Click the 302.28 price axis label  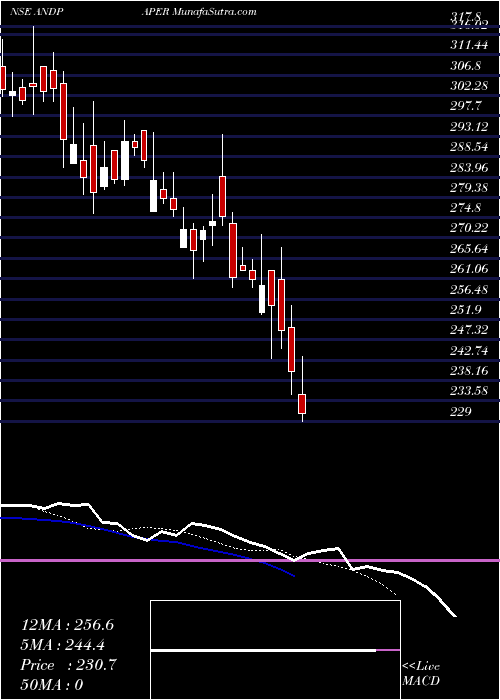click(x=469, y=86)
